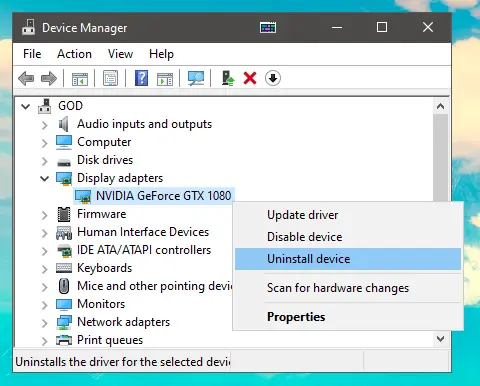Collapse the GOD root node
The height and width of the screenshot is (386, 480).
point(26,107)
